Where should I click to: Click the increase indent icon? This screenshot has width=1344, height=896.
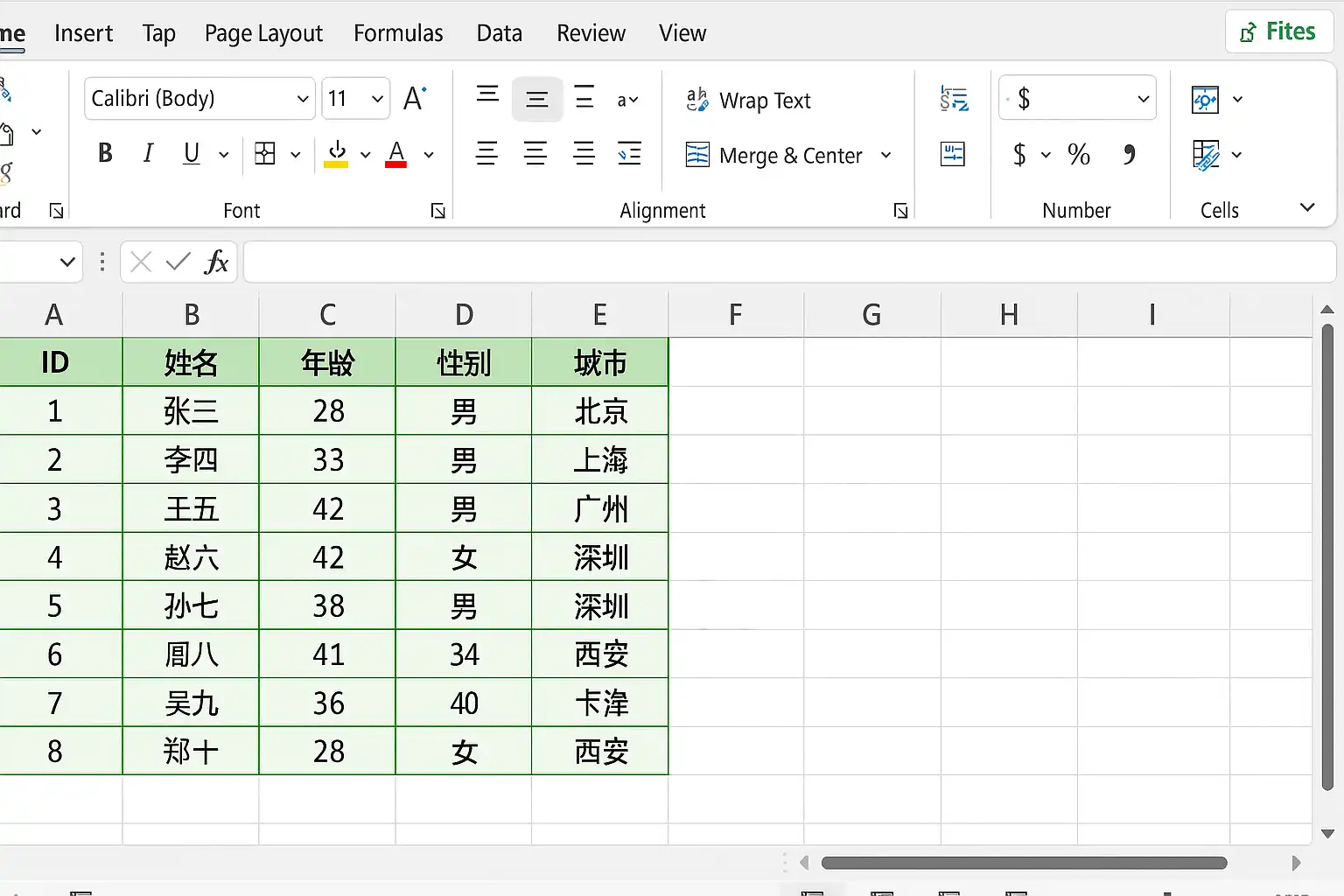tap(629, 154)
